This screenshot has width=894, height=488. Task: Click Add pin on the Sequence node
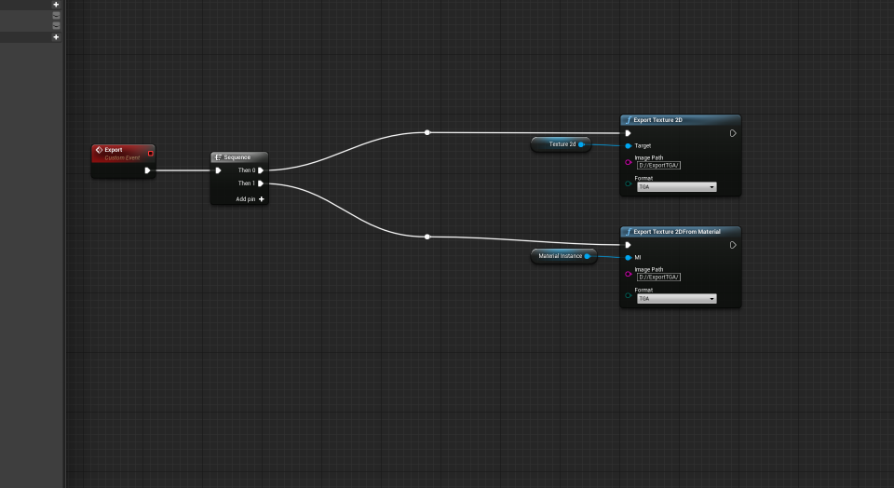click(x=250, y=199)
